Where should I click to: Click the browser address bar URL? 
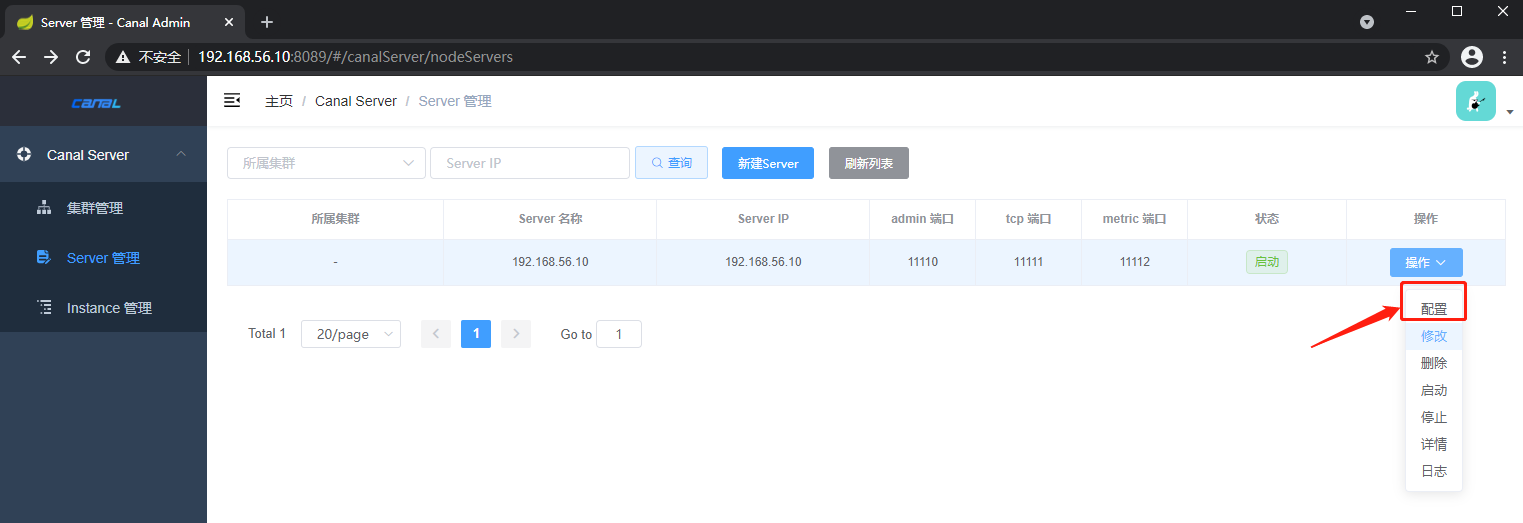click(355, 57)
